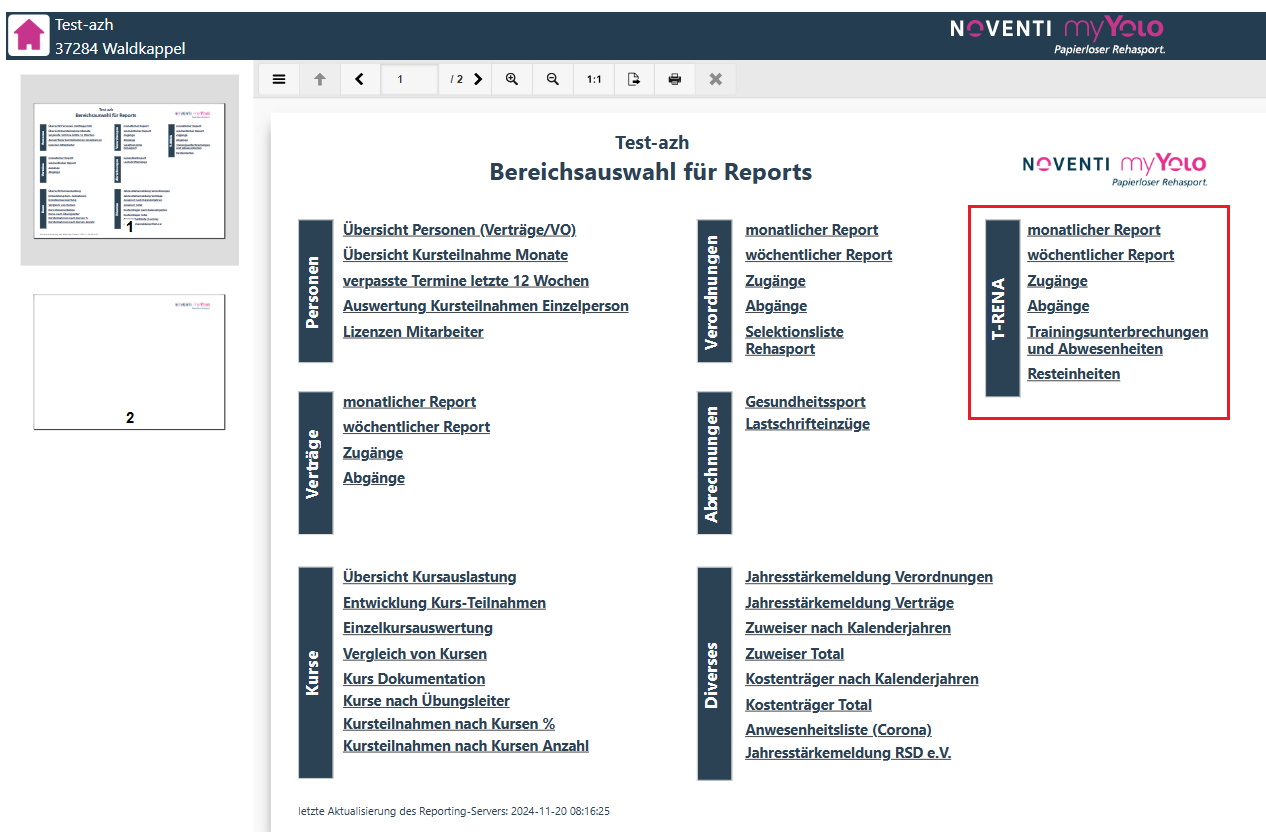Open Resteinheiten under T-RENA
The height and width of the screenshot is (832, 1266).
tap(1073, 374)
